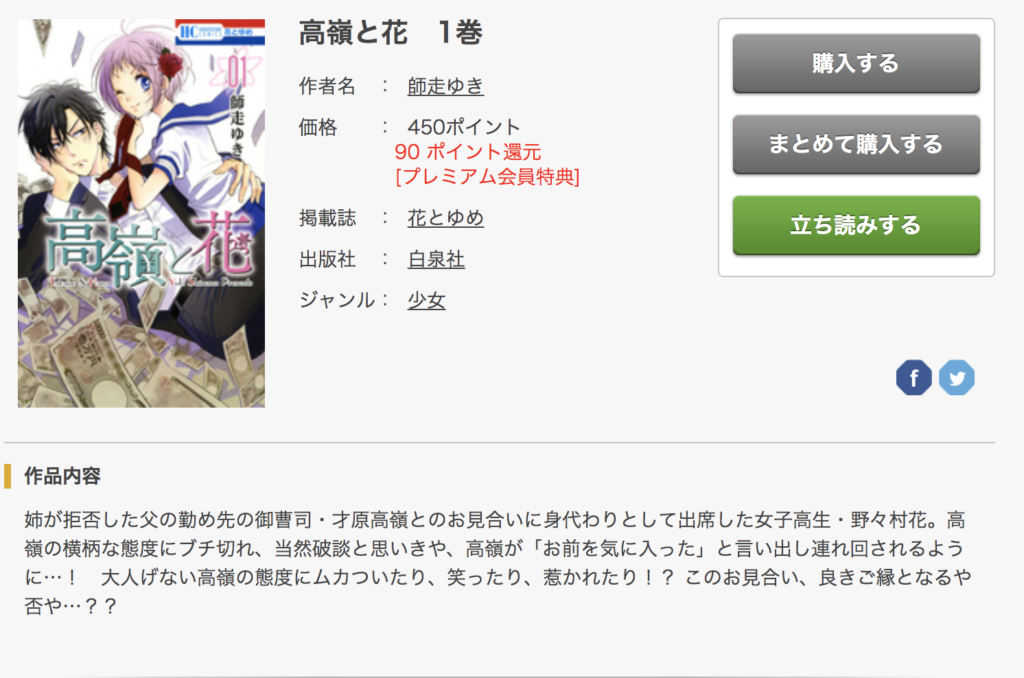Click the title 高嶺と花 1巻
Image resolution: width=1024 pixels, height=678 pixels.
pos(391,33)
